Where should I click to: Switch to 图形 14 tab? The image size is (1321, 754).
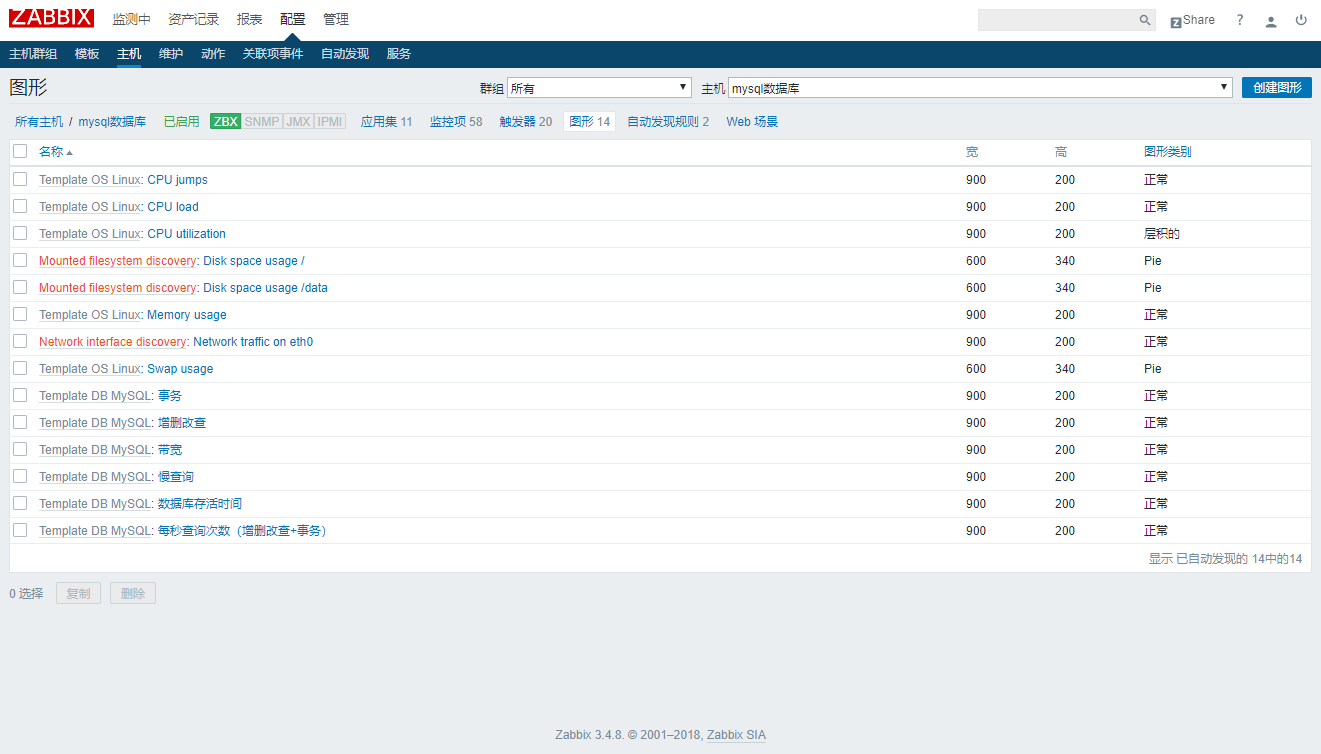[x=589, y=122]
